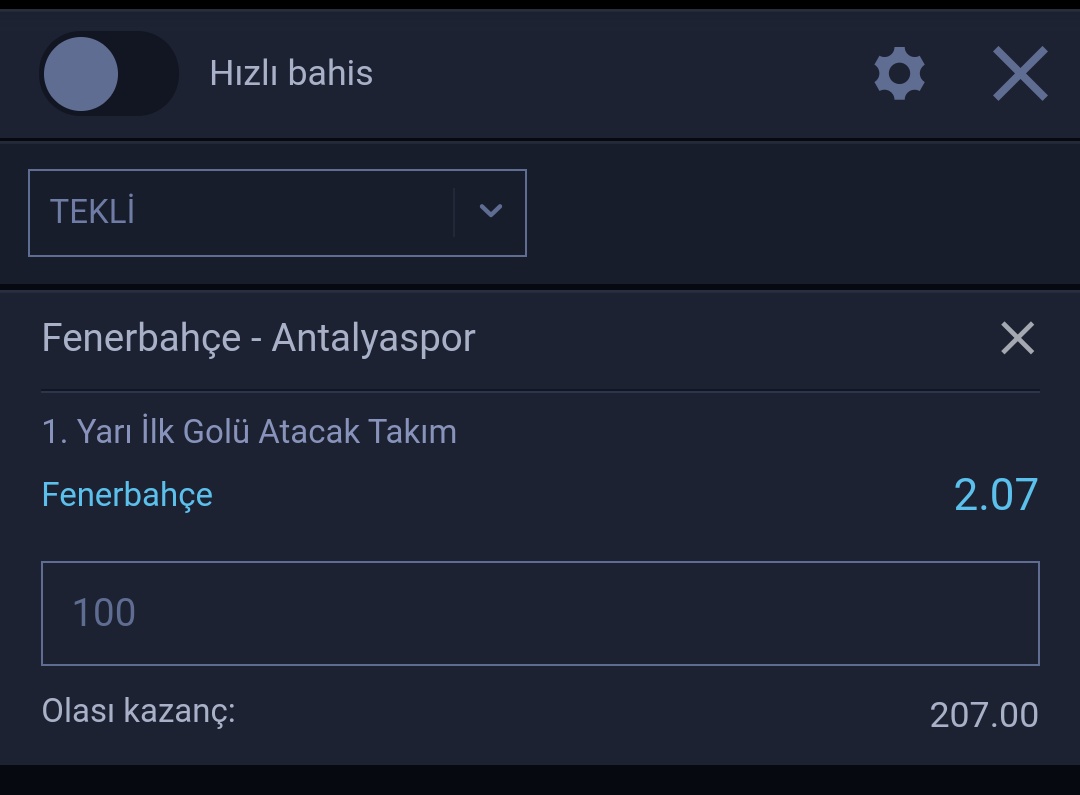Click the 2.07 odds value
Screen dimensions: 1080x795
996,495
